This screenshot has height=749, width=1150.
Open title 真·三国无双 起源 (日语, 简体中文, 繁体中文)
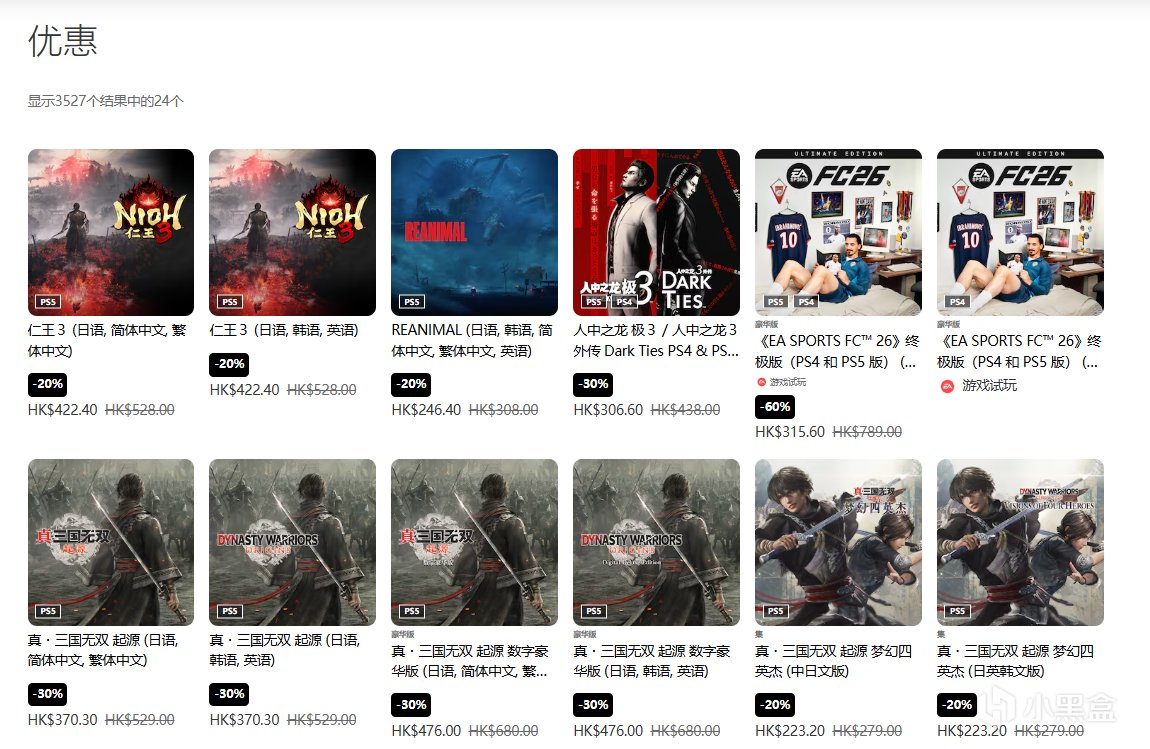(x=103, y=650)
